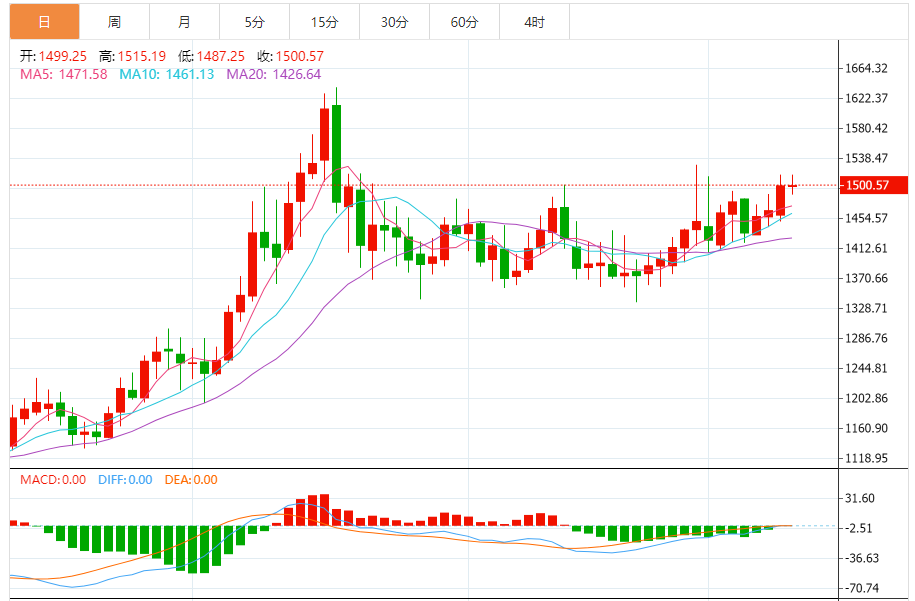The width and height of the screenshot is (915, 601).
Task: Open the 5分 timeframe tab
Action: tap(254, 22)
